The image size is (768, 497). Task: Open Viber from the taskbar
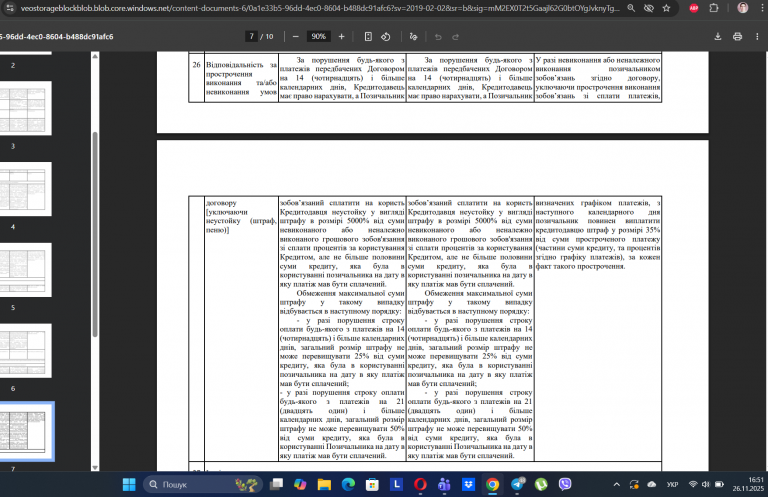(565, 484)
